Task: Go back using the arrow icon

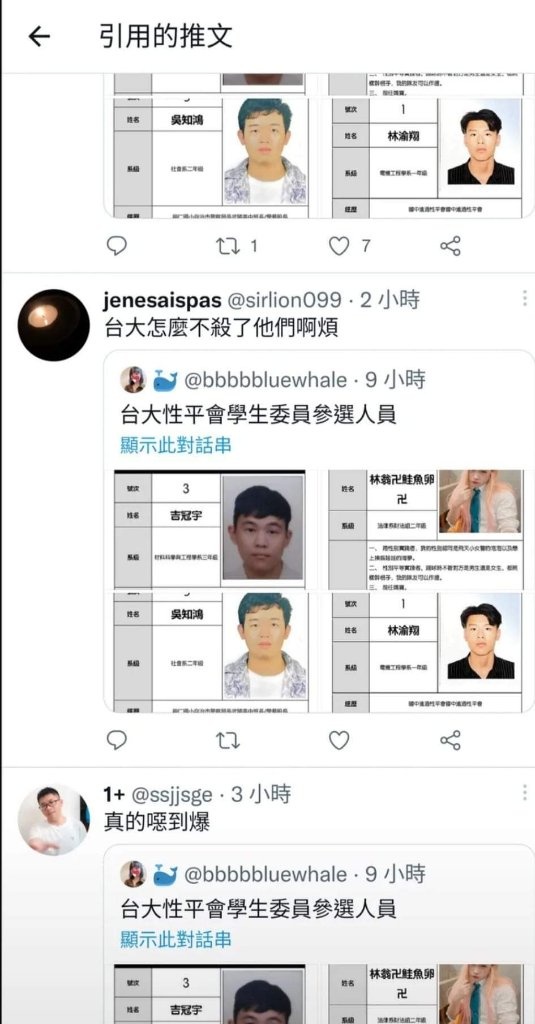Action: tap(39, 37)
